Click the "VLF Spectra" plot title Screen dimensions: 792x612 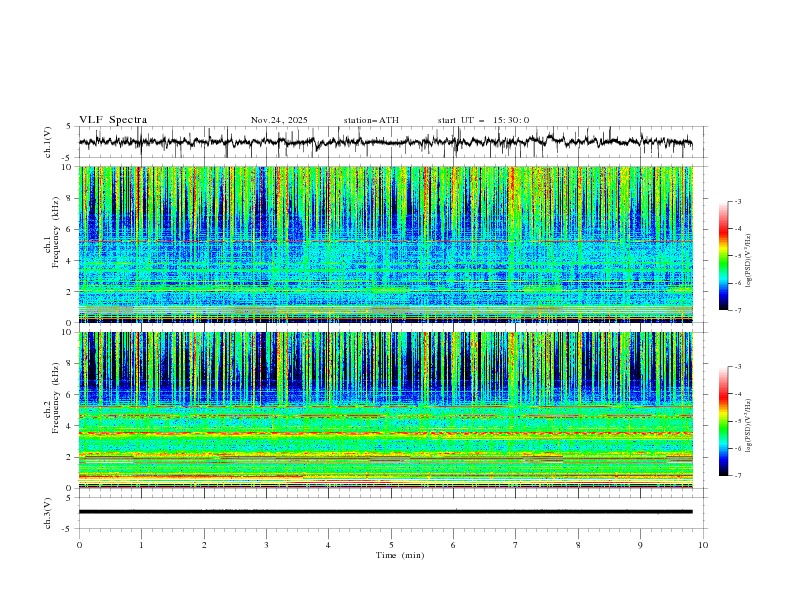tap(113, 120)
